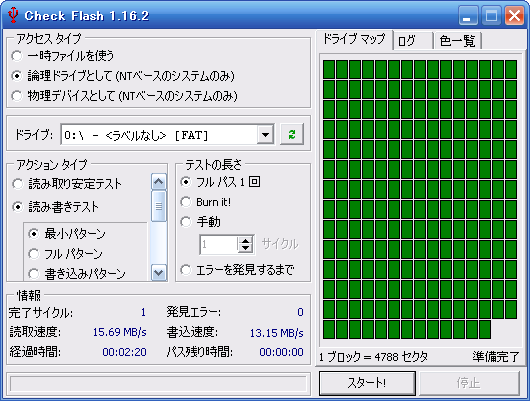
Task: Switch to the ログ tab
Action: (x=413, y=41)
